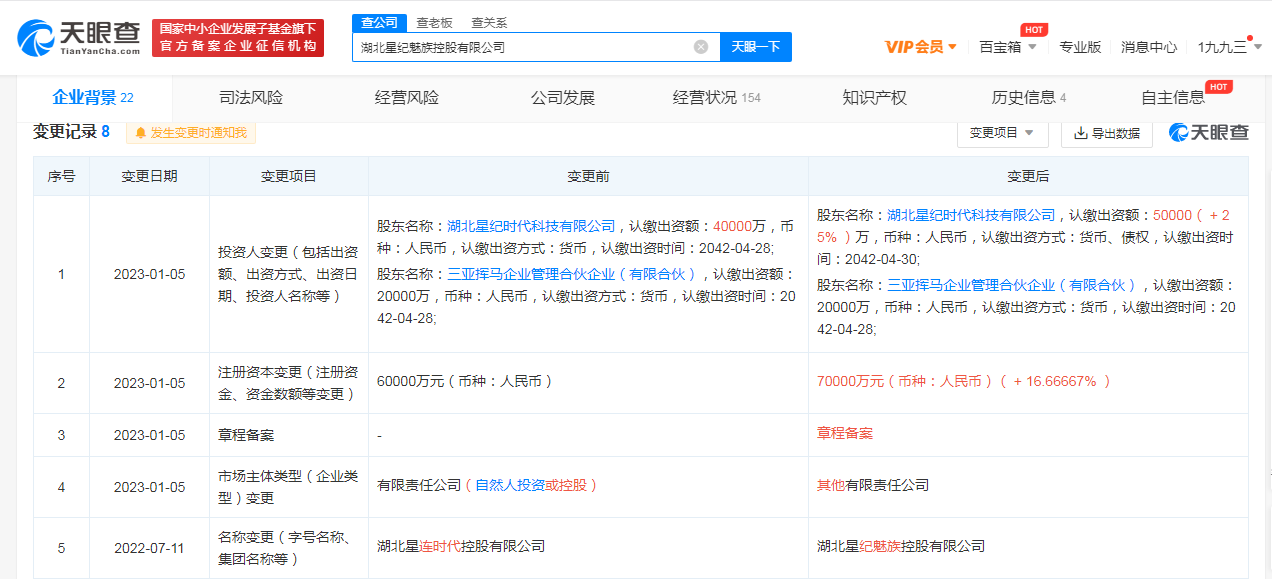
Task: Select the 经营状况 tab
Action: [x=717, y=98]
